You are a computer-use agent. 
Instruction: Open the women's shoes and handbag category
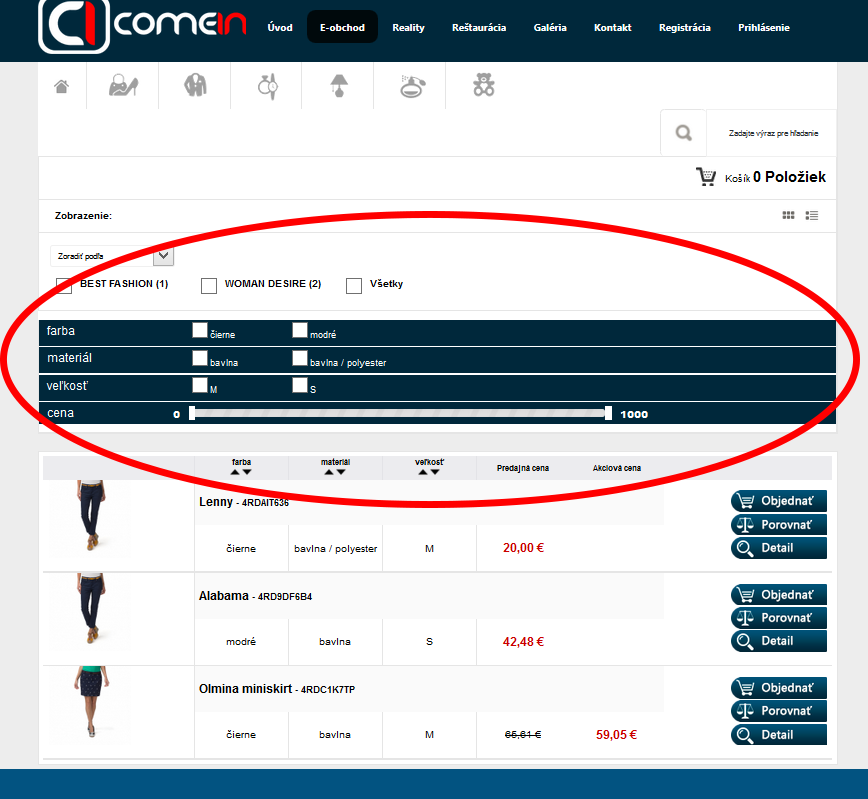coord(124,86)
